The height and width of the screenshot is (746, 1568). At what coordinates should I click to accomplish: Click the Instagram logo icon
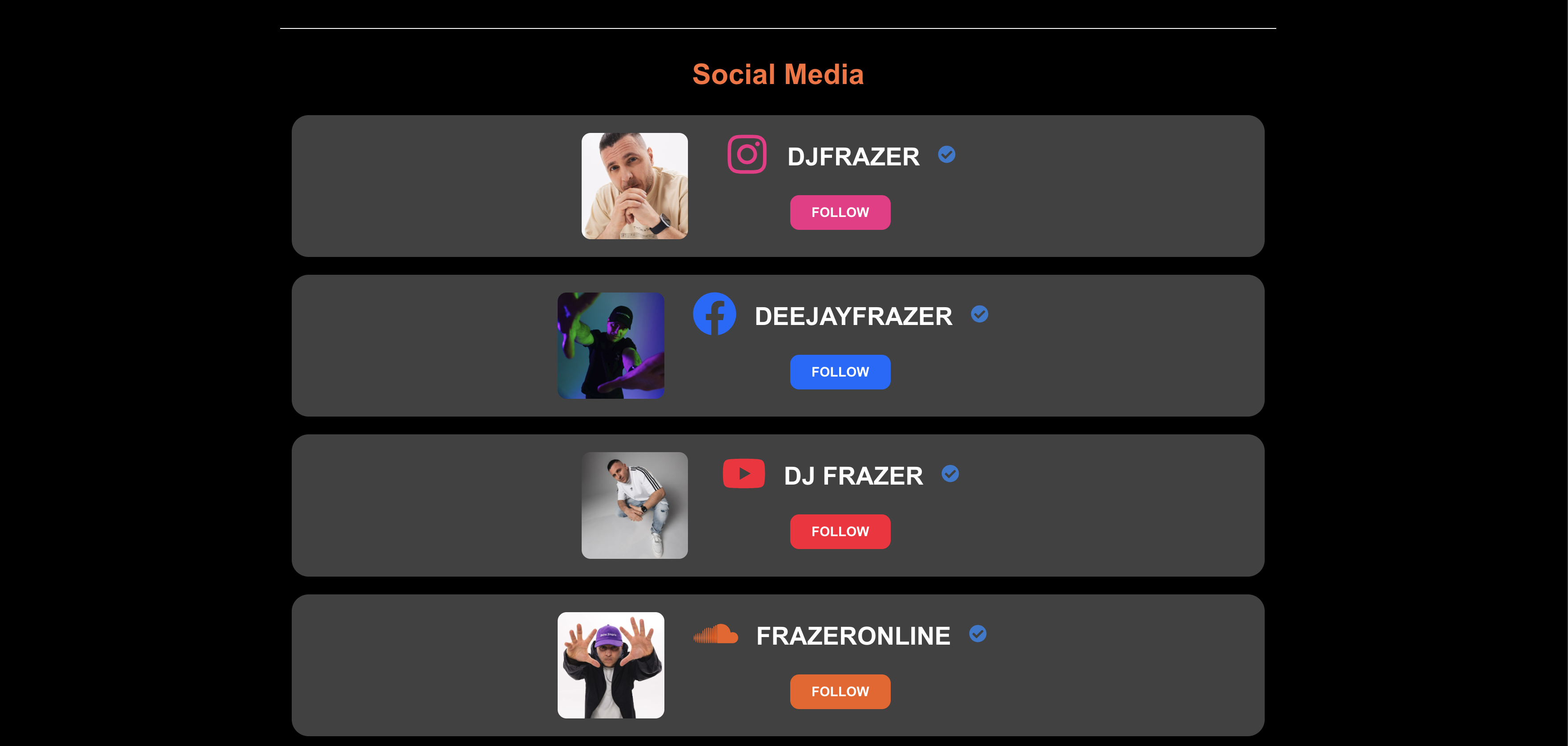click(x=747, y=155)
